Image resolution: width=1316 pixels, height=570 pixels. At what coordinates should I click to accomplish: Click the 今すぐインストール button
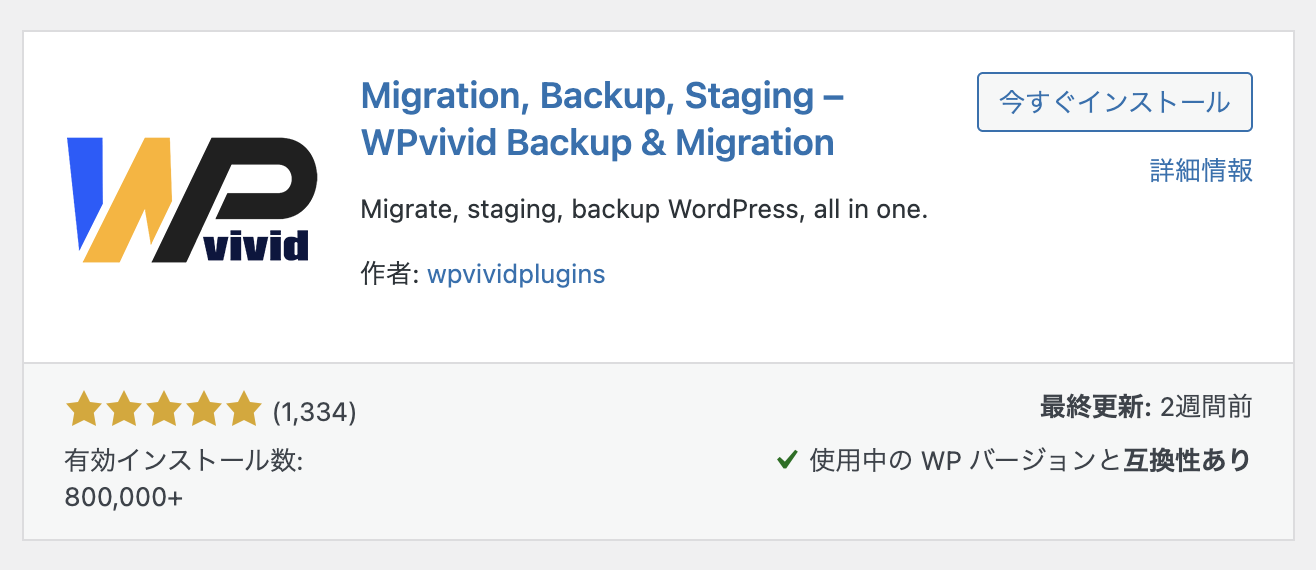click(1114, 102)
